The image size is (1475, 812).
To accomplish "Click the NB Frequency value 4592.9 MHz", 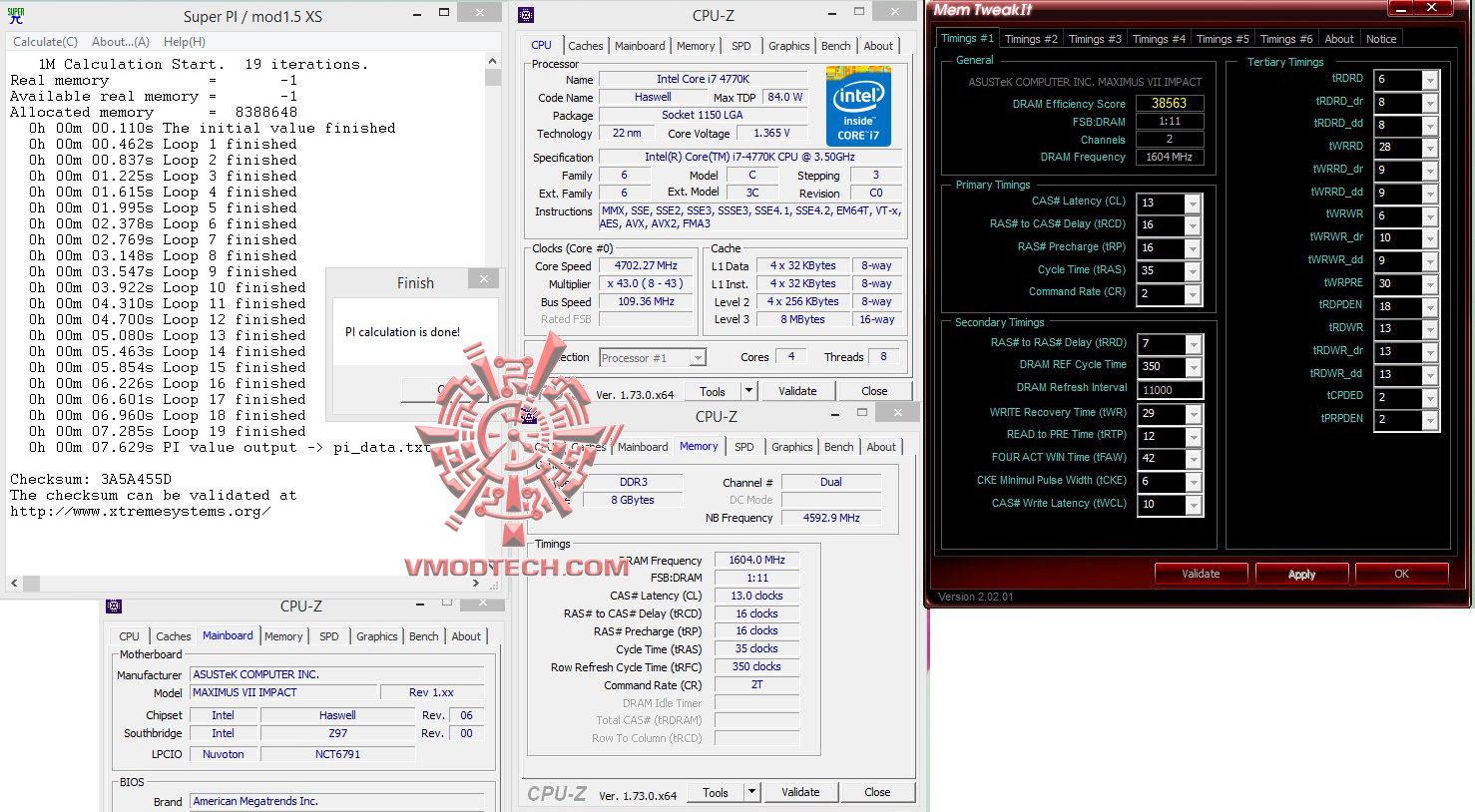I will [831, 518].
